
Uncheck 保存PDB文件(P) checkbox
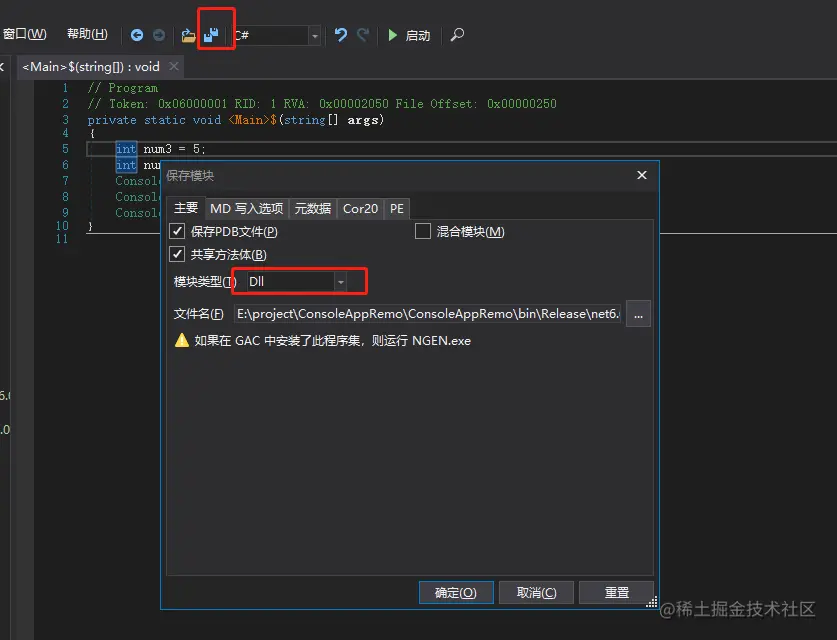(x=177, y=231)
